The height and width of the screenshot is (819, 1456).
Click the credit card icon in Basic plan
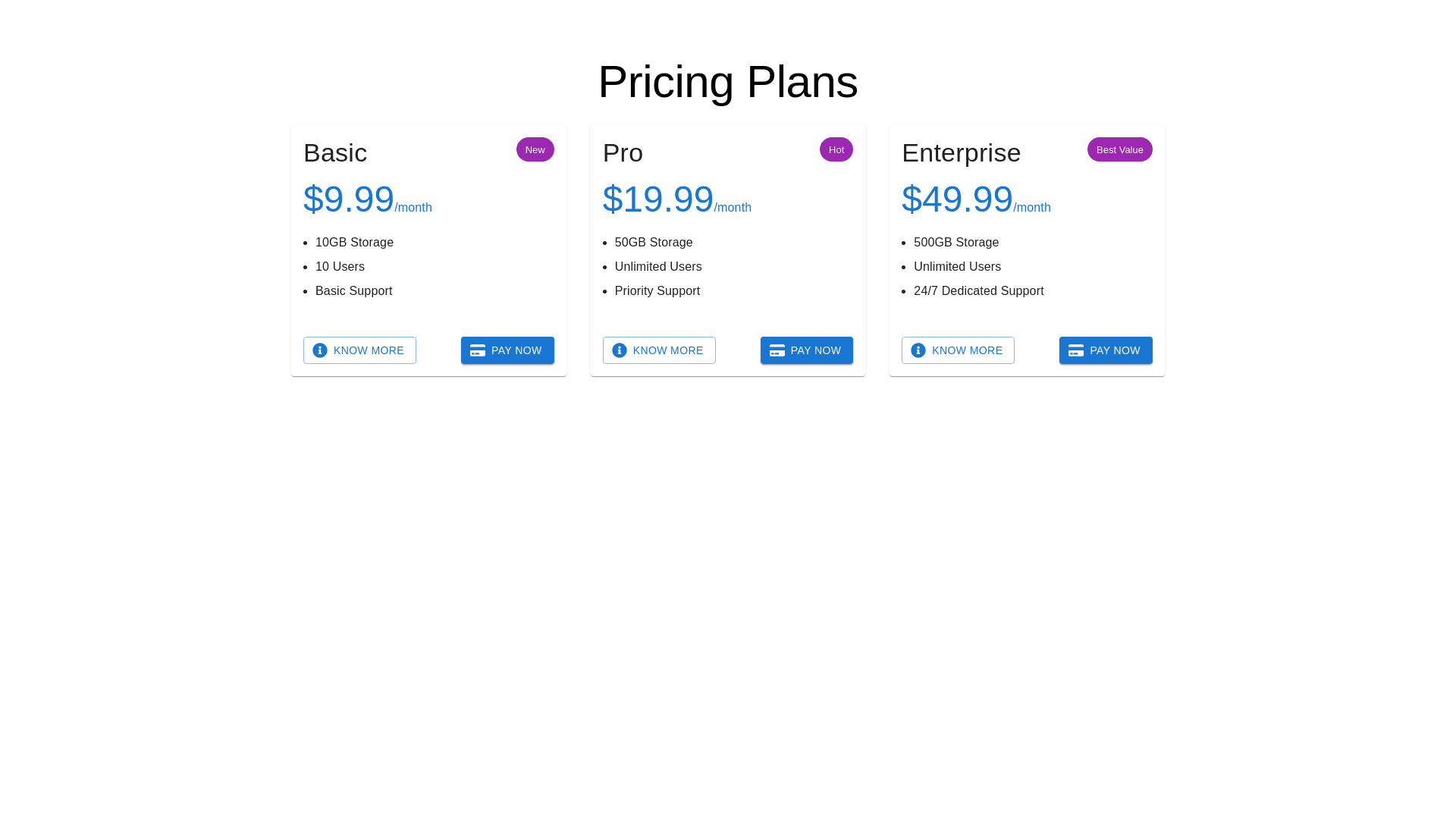[478, 350]
